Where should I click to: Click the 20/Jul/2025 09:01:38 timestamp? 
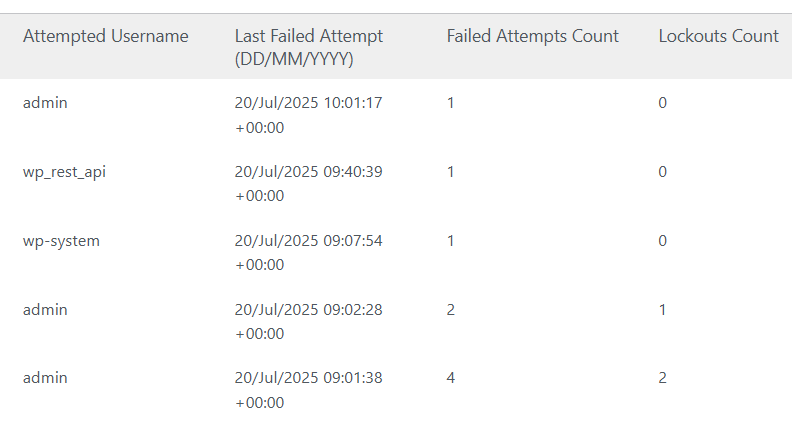[309, 390]
